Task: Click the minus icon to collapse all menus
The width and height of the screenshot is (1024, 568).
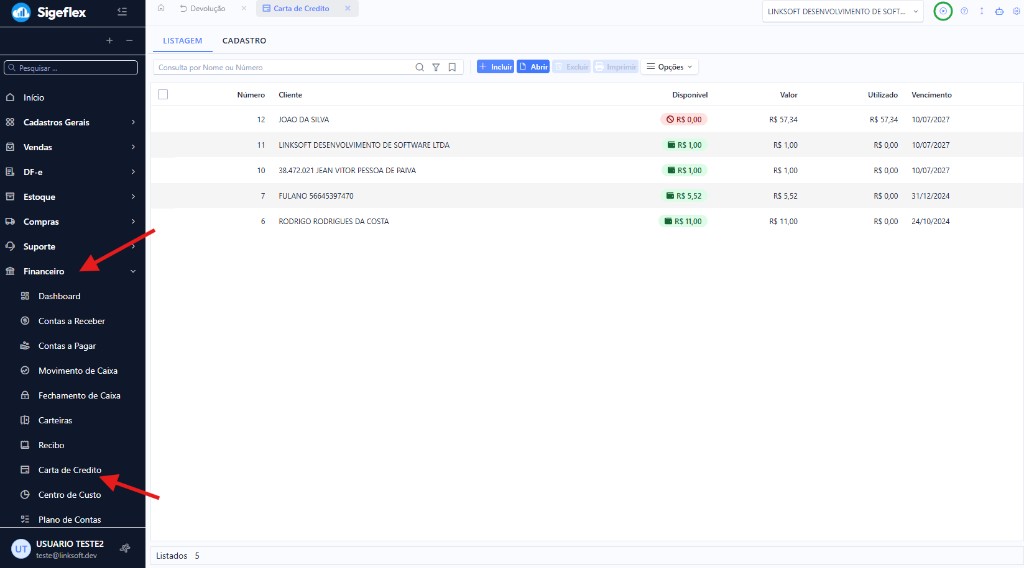Action: pyautogui.click(x=129, y=40)
